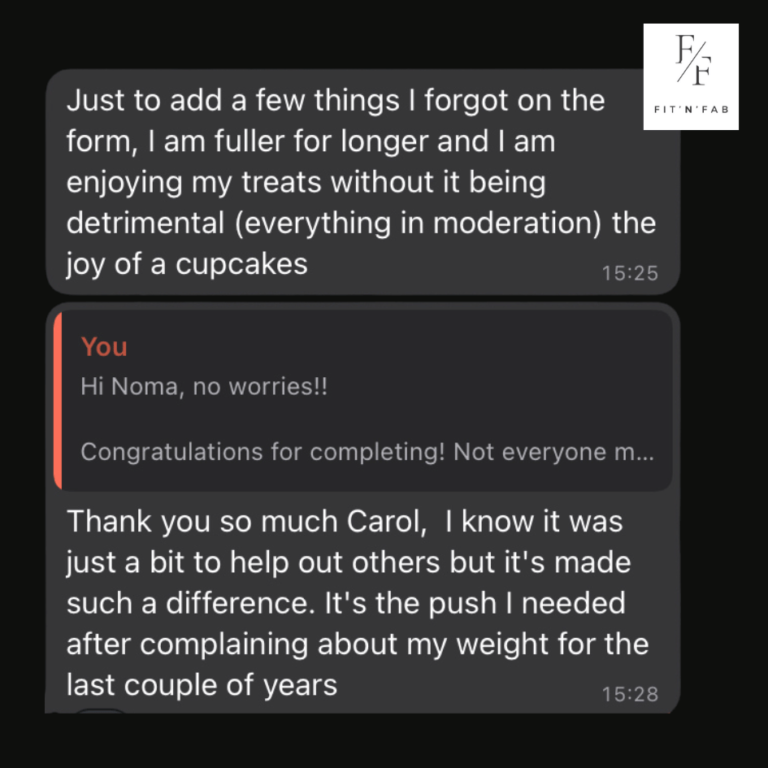Viewport: 768px width, 768px height.
Task: Click the text "last couple of years"
Action: click(x=201, y=686)
